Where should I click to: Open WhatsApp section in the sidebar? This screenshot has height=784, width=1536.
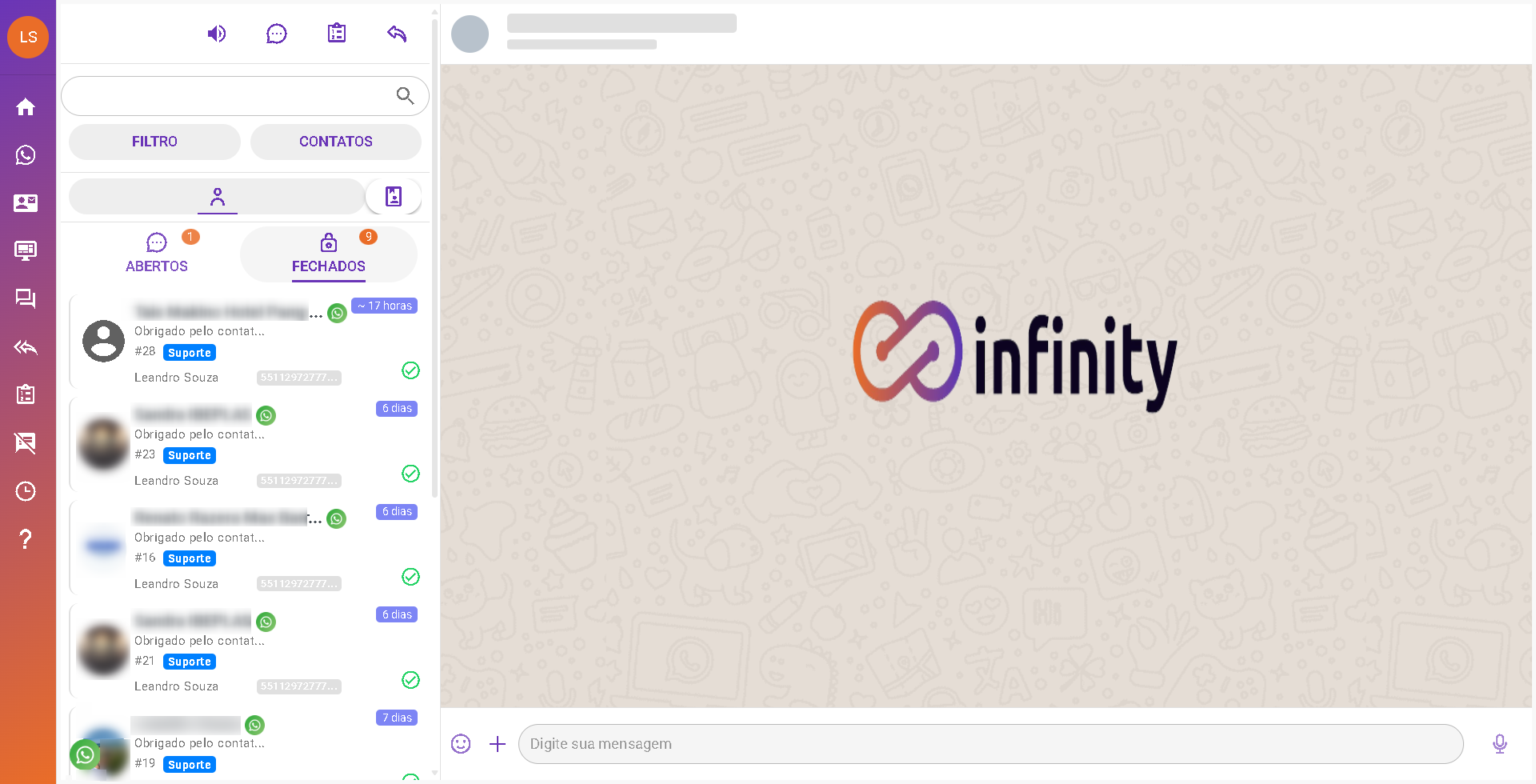(x=26, y=155)
